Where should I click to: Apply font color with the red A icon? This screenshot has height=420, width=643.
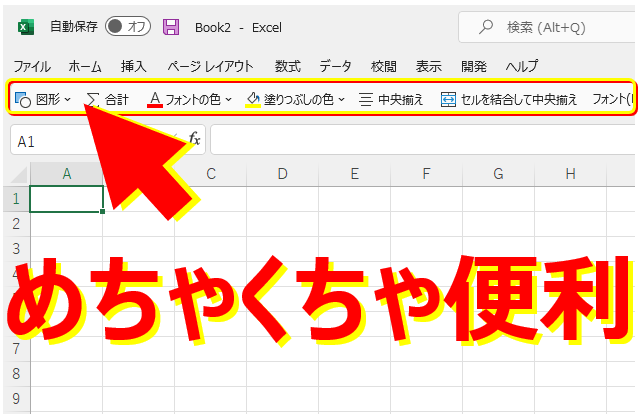tap(154, 99)
